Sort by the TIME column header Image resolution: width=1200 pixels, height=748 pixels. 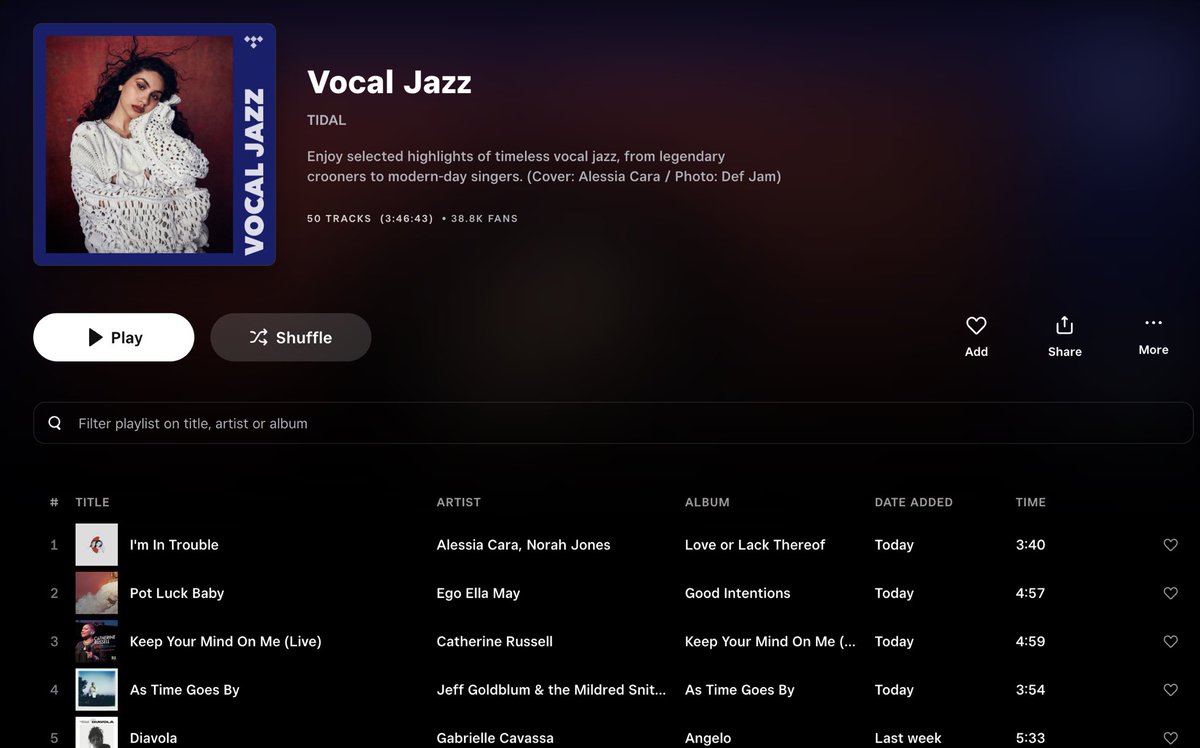coord(1030,502)
